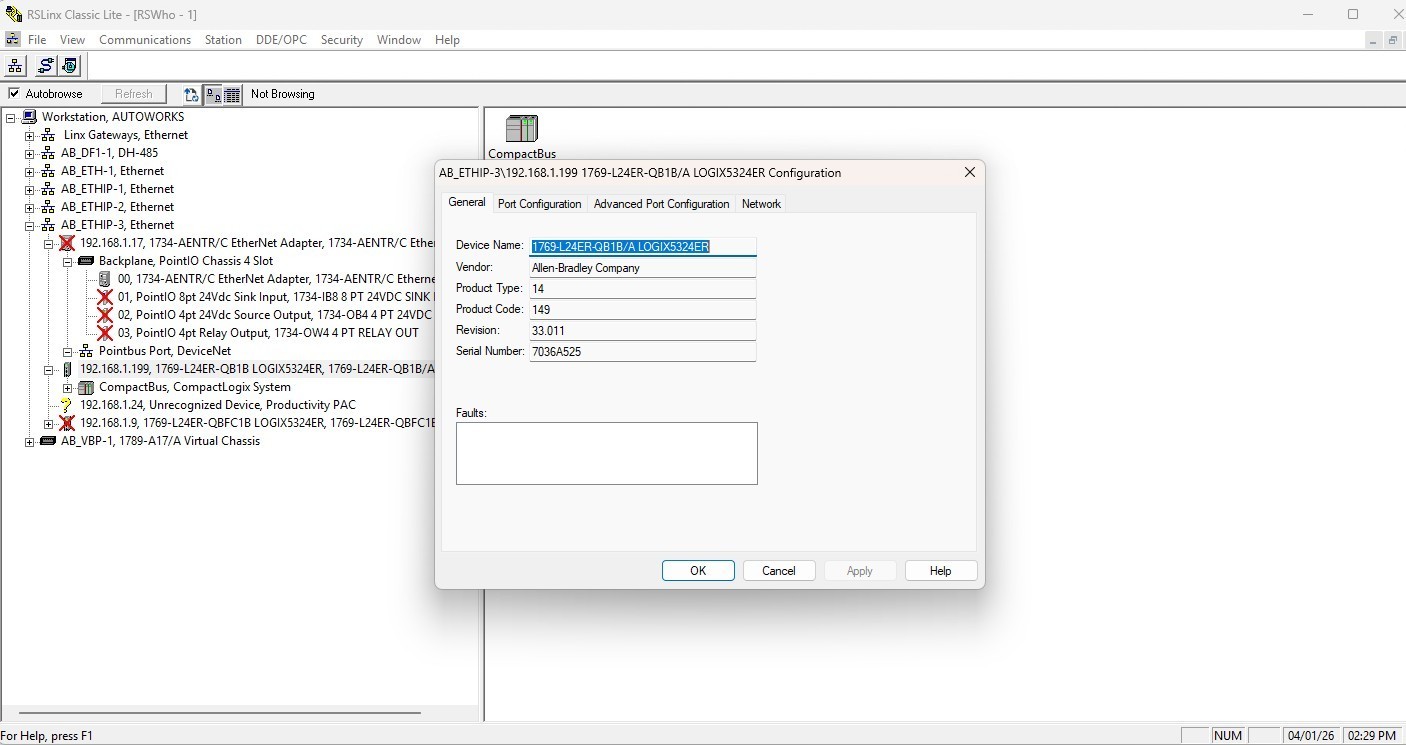
Task: Switch to the Network tab
Action: pyautogui.click(x=761, y=204)
